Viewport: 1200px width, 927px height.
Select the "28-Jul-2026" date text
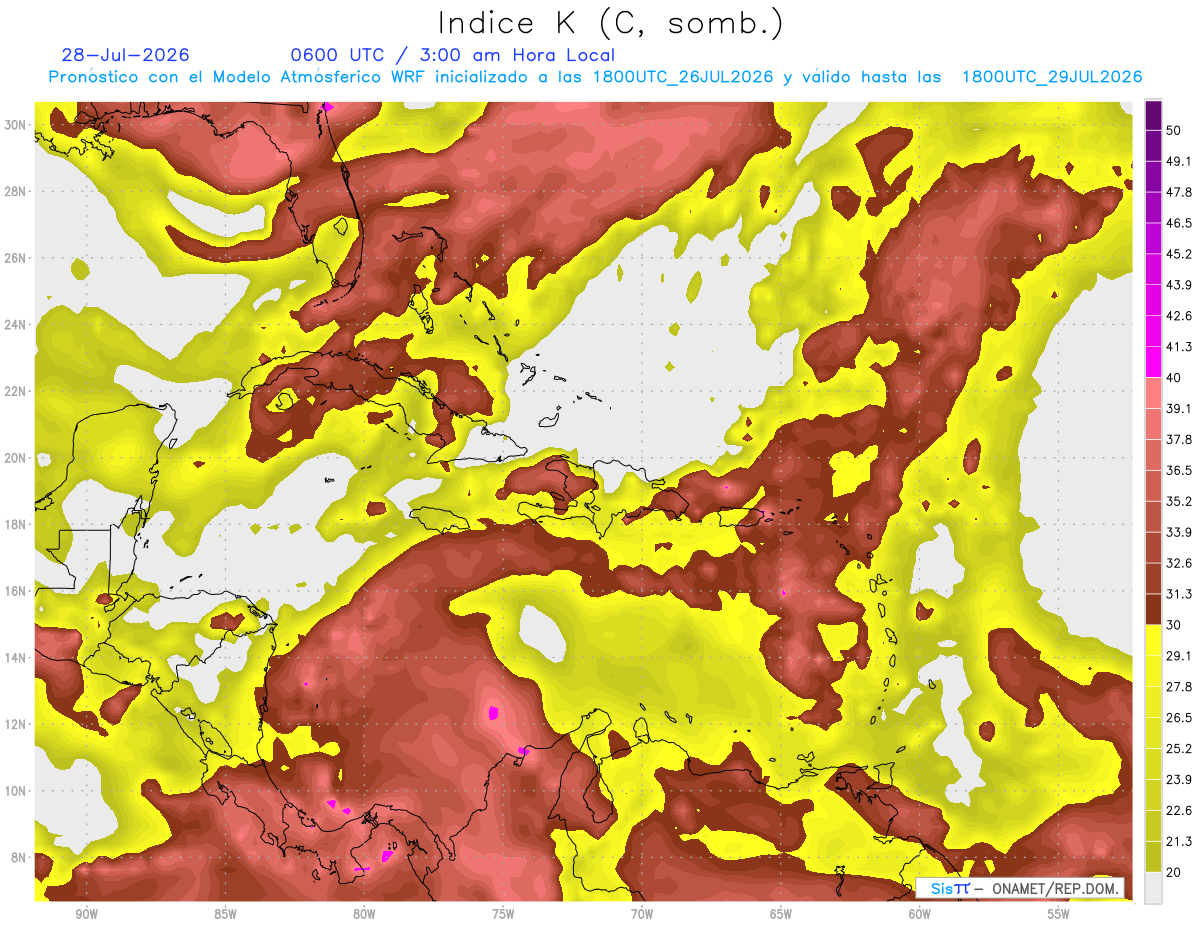126,55
